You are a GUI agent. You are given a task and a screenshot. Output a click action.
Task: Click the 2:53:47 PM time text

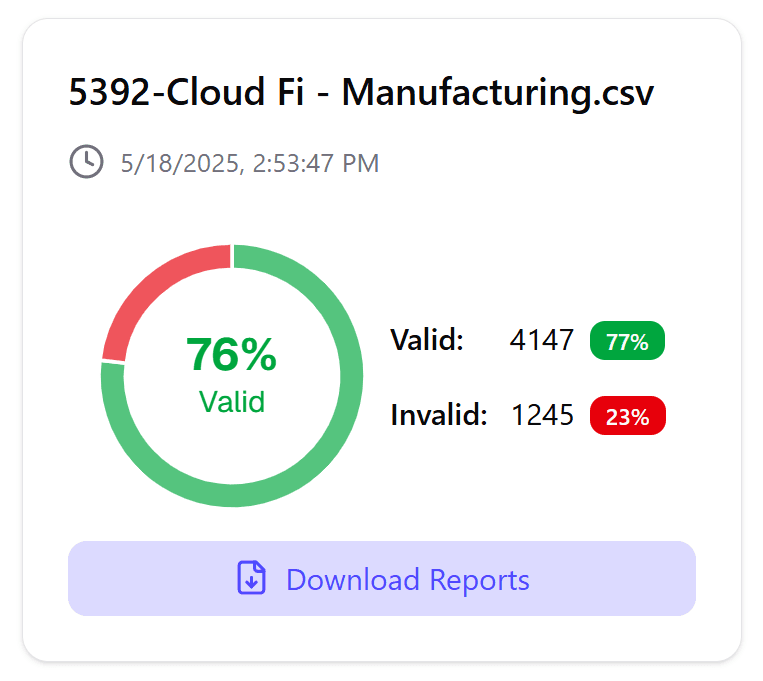click(x=316, y=163)
